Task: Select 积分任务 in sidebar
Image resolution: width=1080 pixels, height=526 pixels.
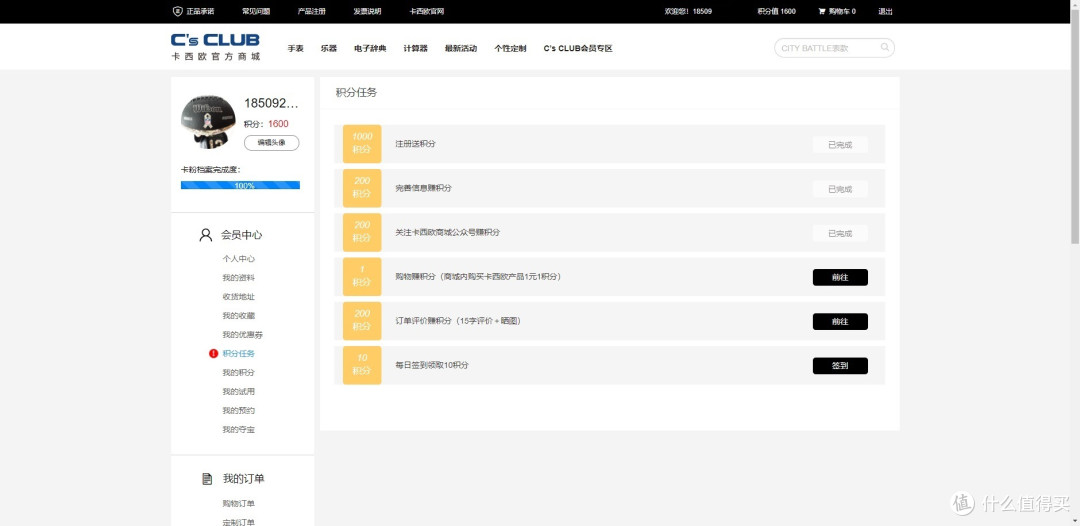Action: coord(238,354)
